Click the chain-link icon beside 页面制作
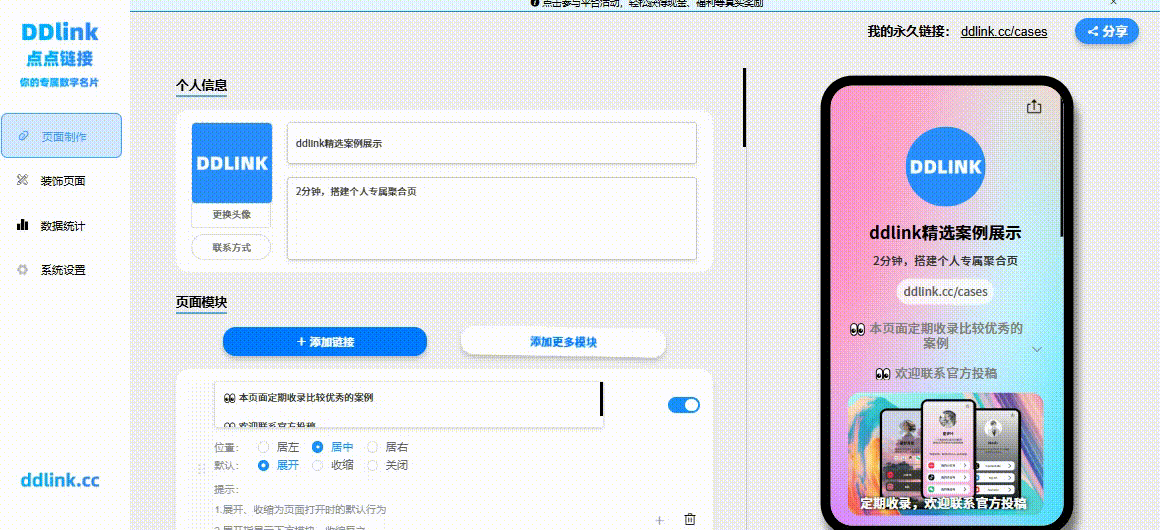Image resolution: width=1160 pixels, height=530 pixels. pos(22,136)
